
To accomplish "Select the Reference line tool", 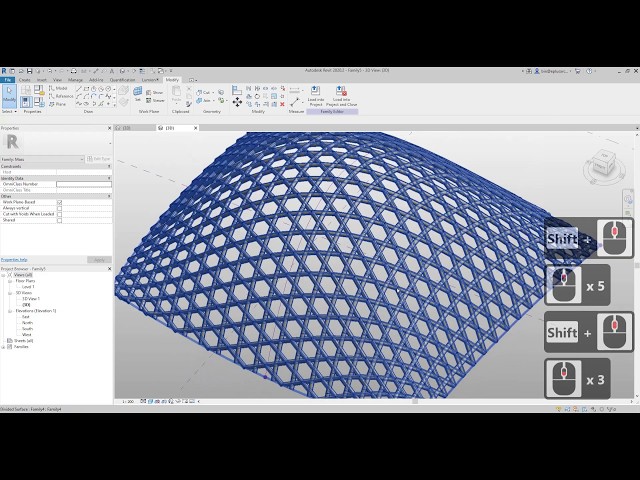I will tap(61, 96).
